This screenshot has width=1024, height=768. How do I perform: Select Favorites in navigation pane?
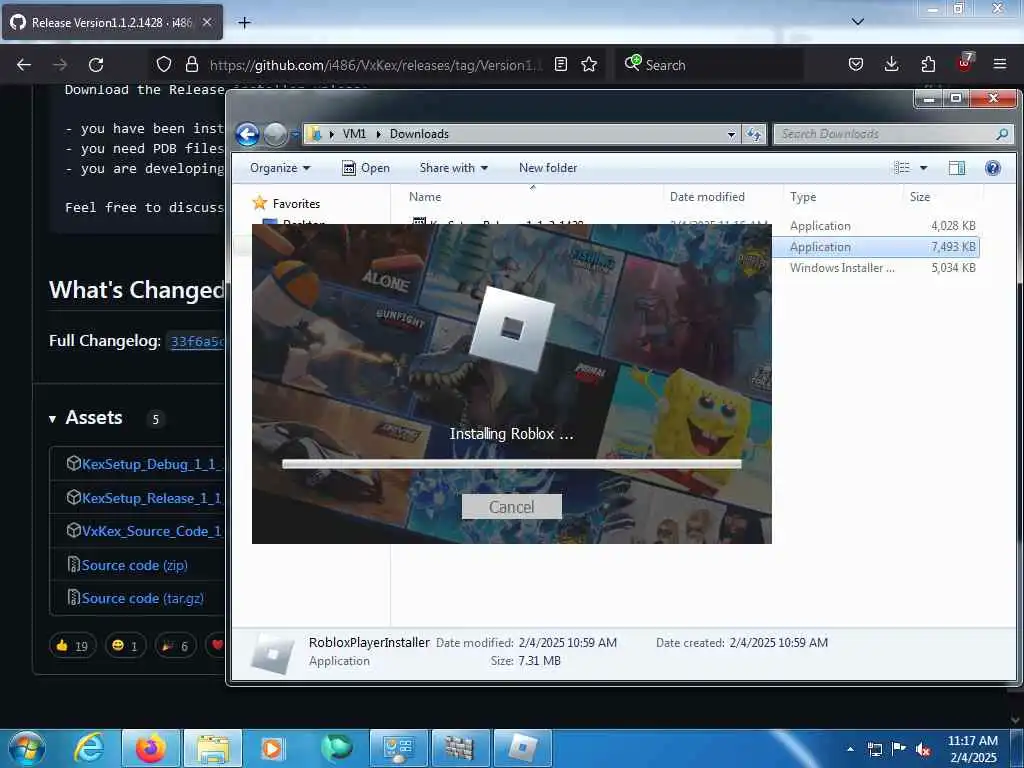point(296,204)
